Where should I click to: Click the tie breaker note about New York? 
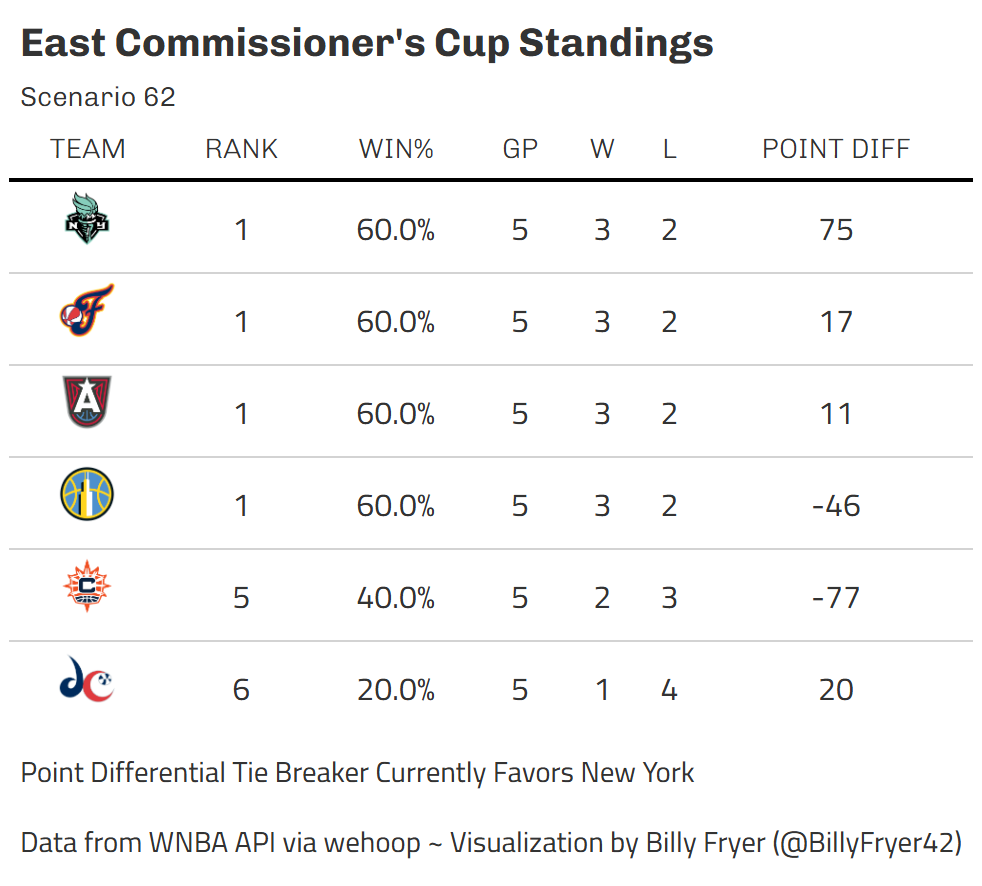pyautogui.click(x=357, y=773)
